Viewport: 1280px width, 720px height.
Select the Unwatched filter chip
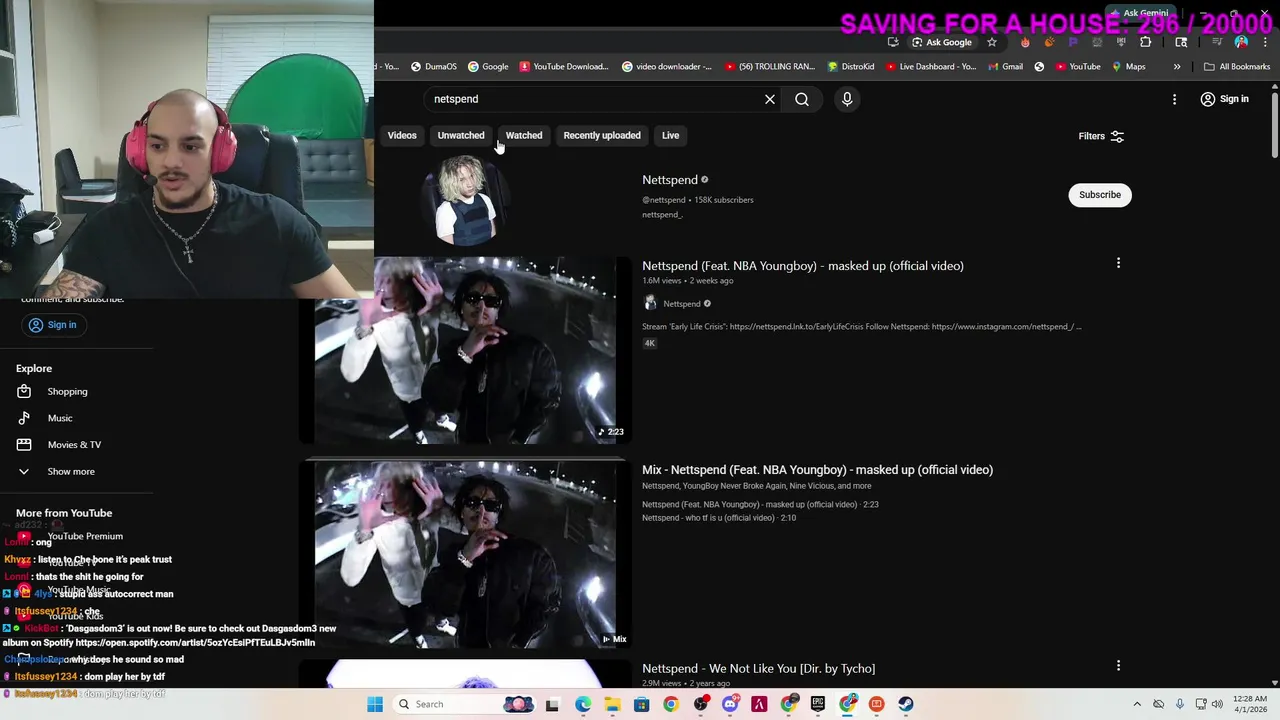click(461, 135)
